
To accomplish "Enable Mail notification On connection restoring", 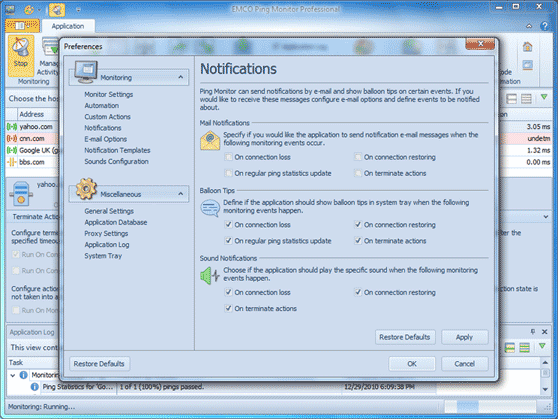I will [x=358, y=157].
